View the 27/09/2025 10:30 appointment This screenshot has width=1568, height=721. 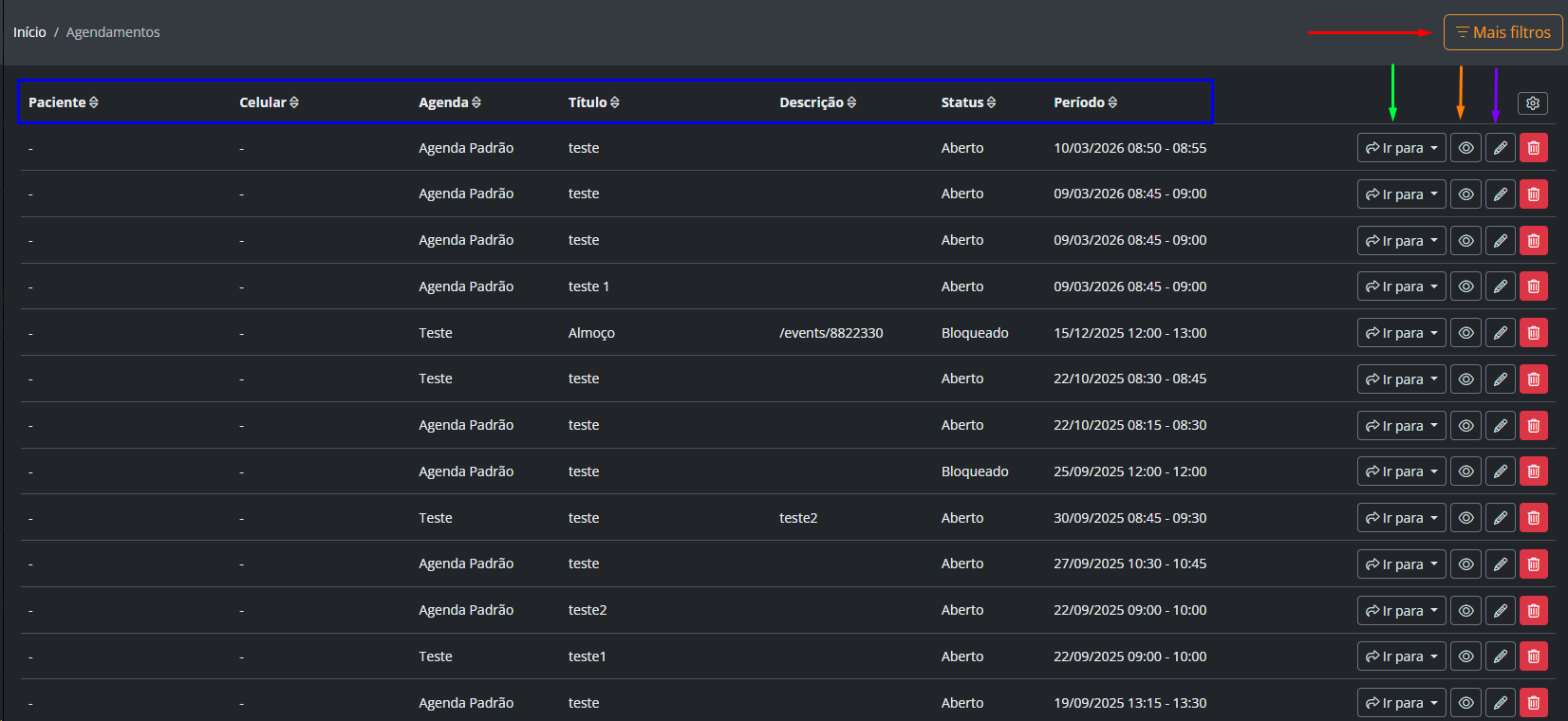[x=1465, y=564]
